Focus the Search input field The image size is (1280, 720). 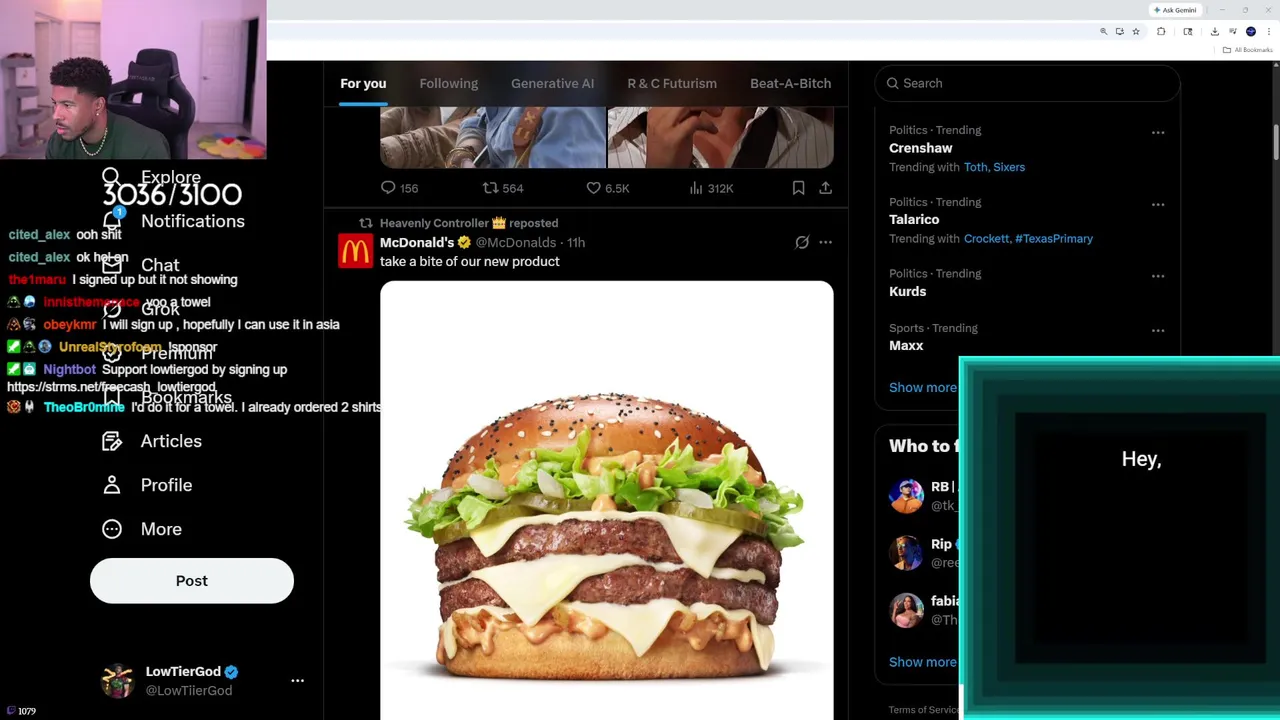pos(1028,83)
